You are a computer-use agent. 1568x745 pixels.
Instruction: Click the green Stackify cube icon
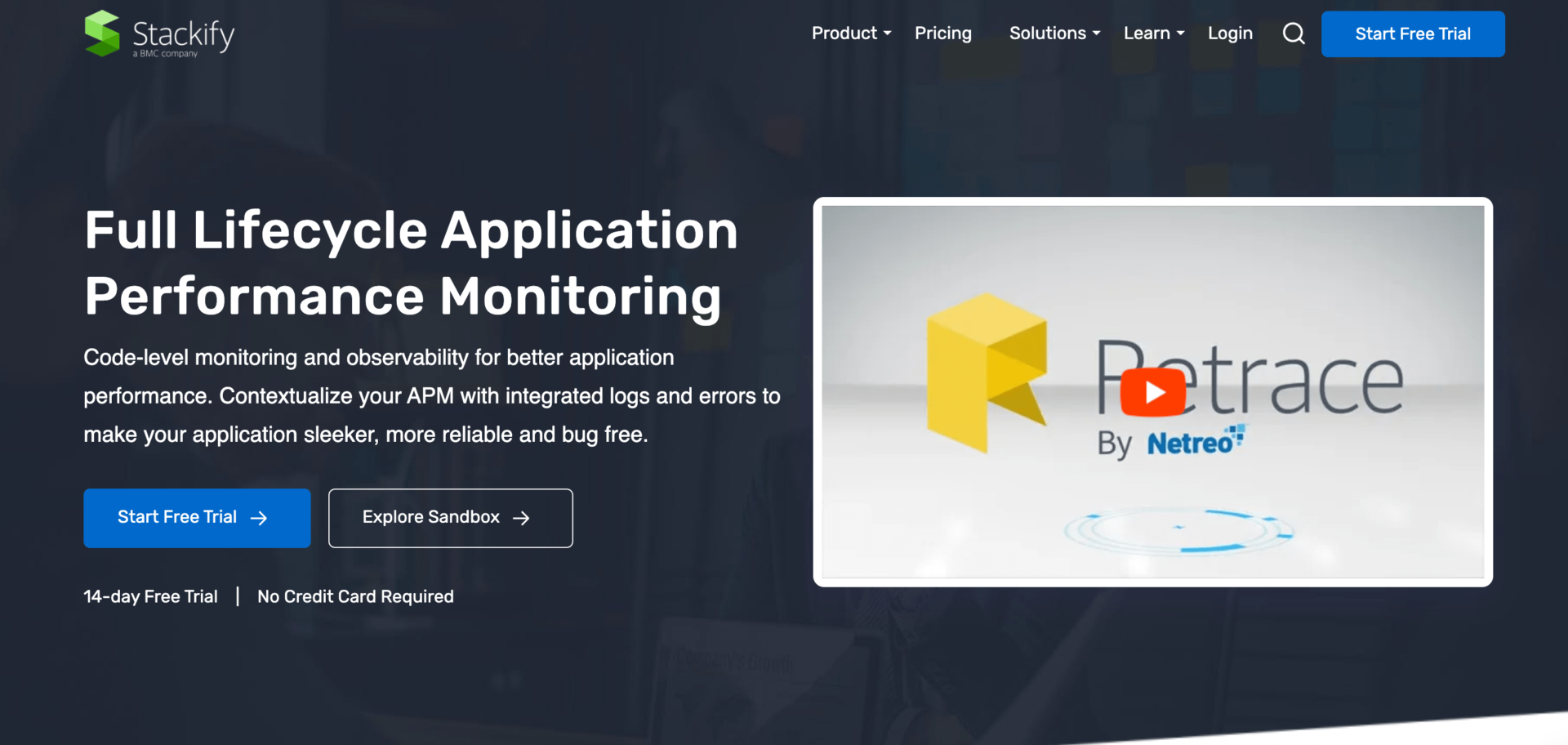pyautogui.click(x=101, y=33)
